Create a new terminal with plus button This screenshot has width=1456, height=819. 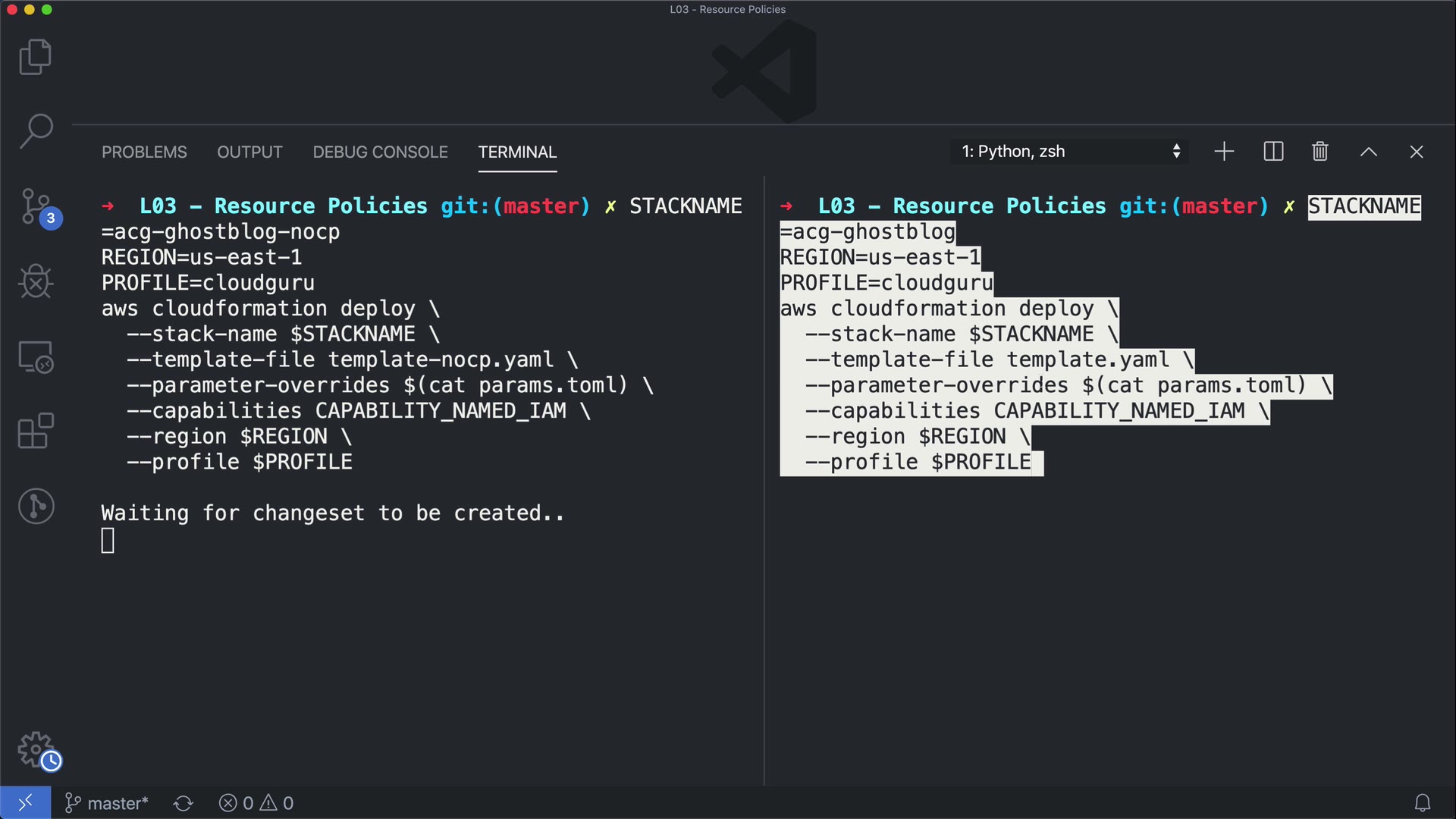tap(1224, 152)
